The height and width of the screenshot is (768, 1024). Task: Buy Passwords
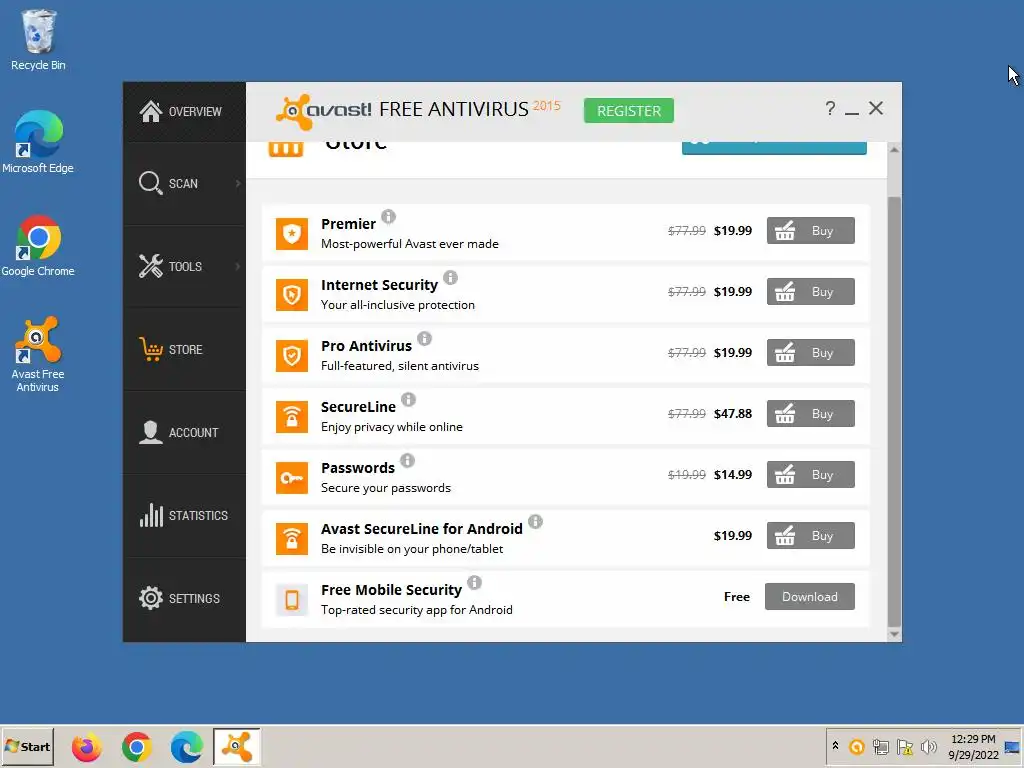click(810, 475)
